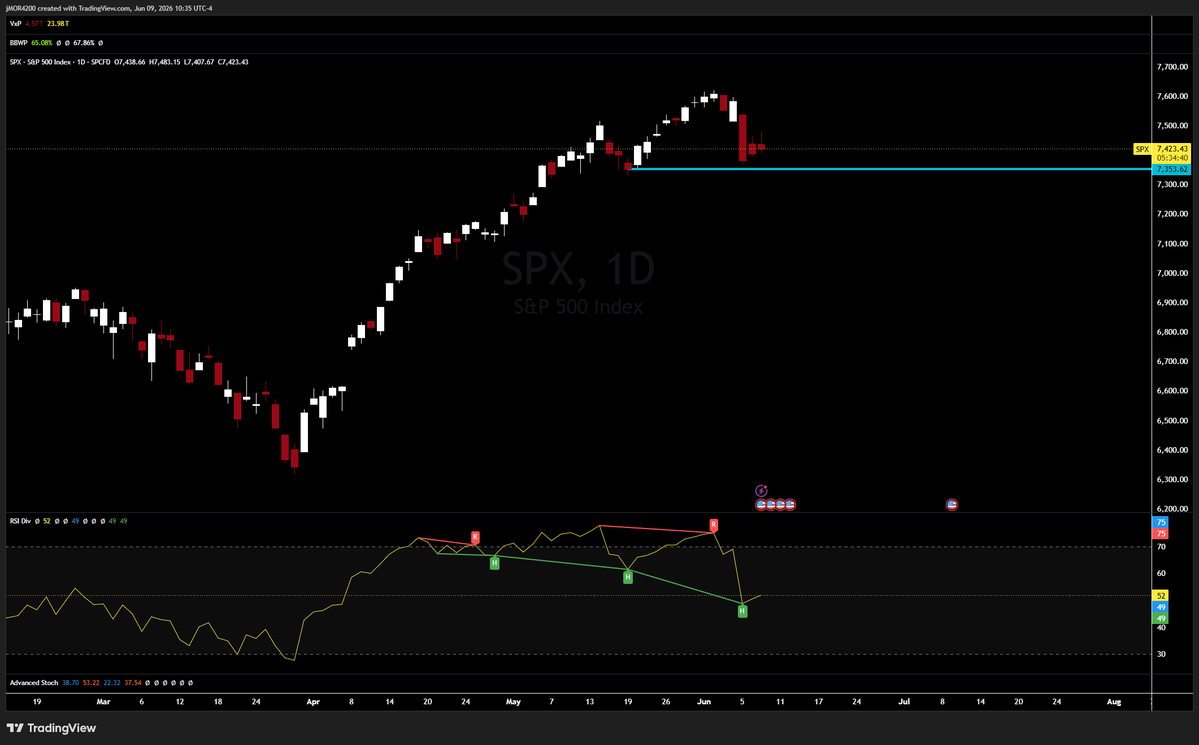
Task: Click the 70 level on RSI scale
Action: (1161, 547)
